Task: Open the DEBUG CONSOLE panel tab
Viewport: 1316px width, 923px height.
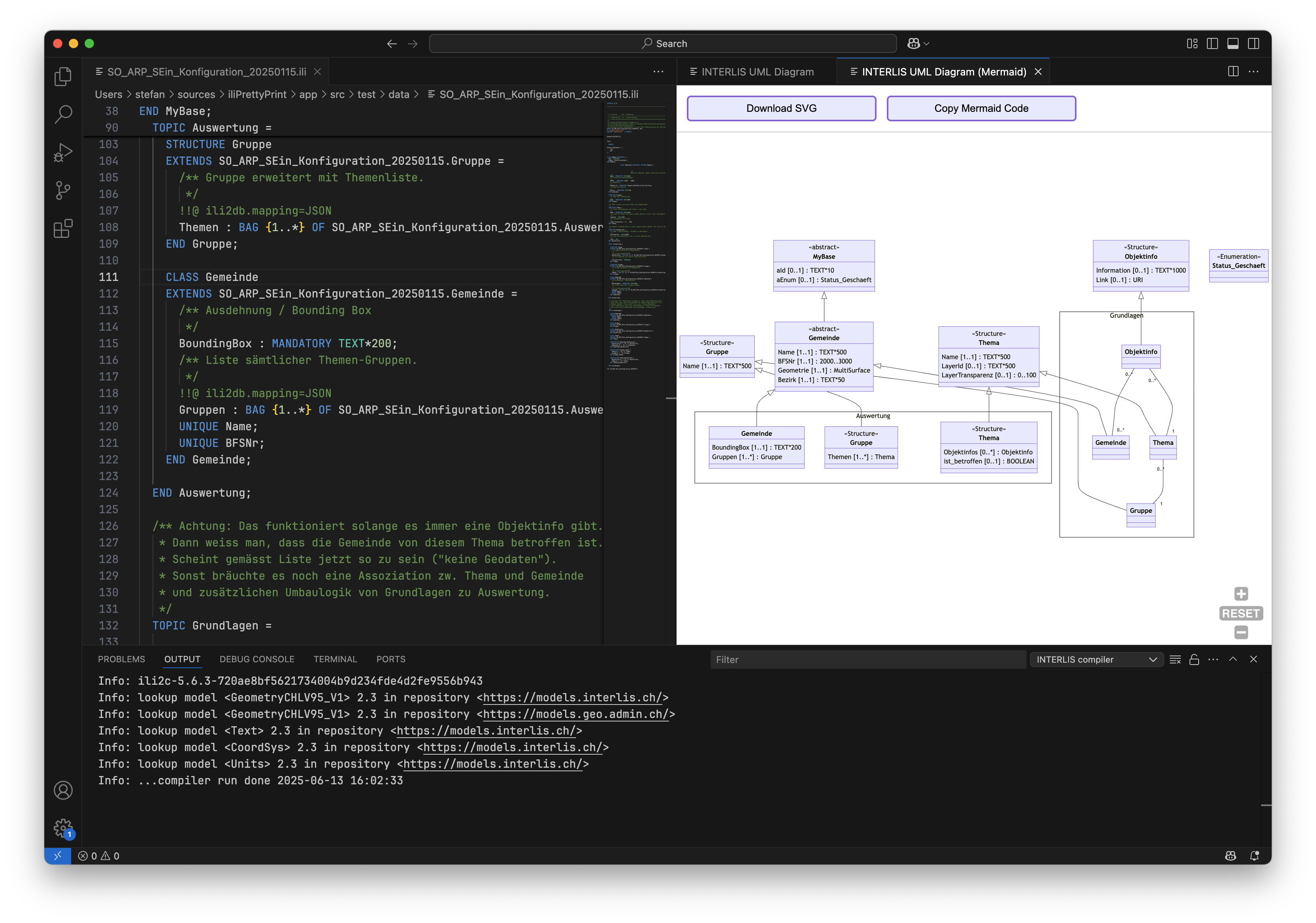Action: (x=257, y=659)
